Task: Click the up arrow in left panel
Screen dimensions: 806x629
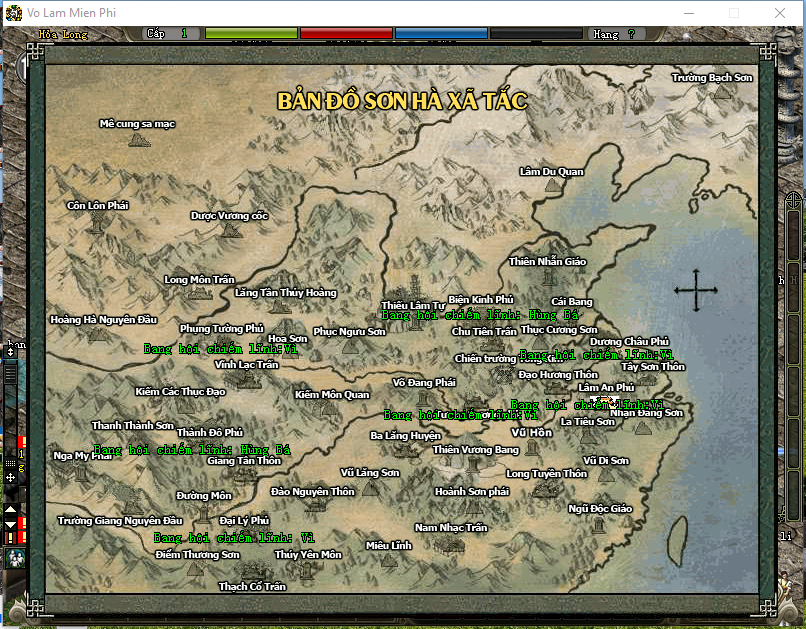Action: coord(11,510)
